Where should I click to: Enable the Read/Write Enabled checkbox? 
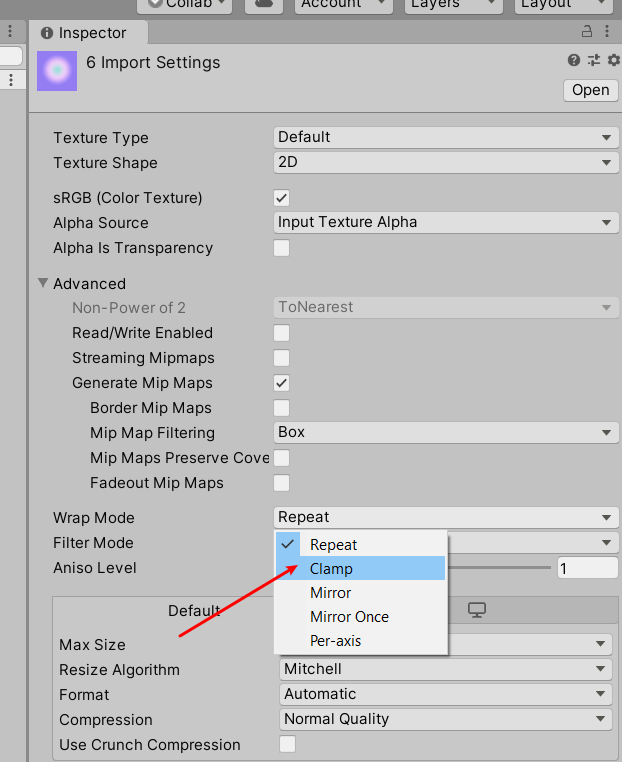click(281, 333)
